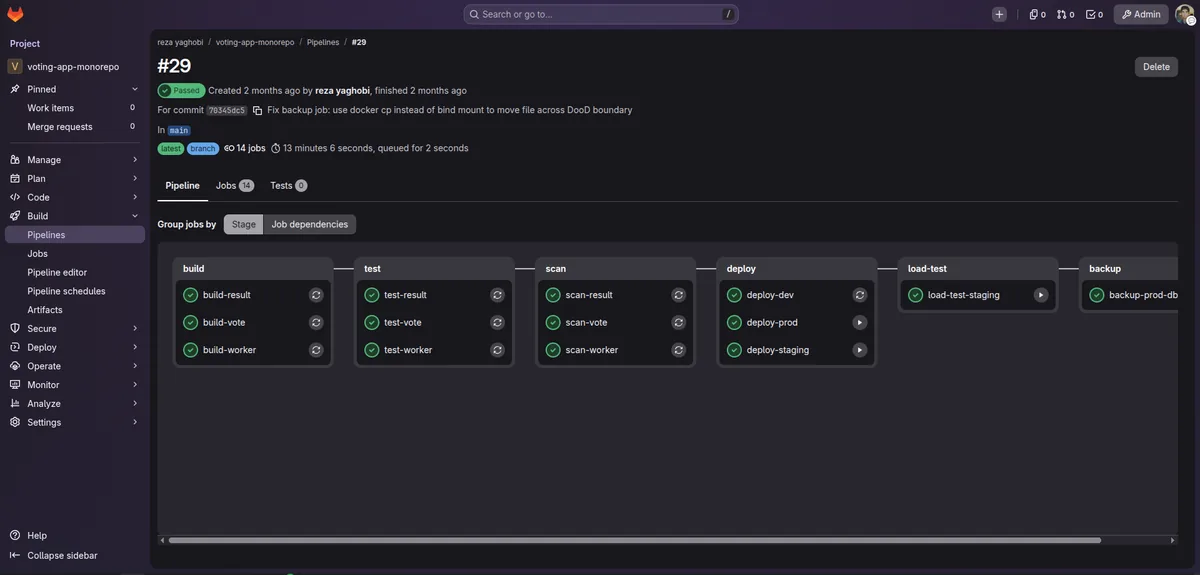
Task: Open Jobs in the Build sidebar
Action: click(75, 253)
